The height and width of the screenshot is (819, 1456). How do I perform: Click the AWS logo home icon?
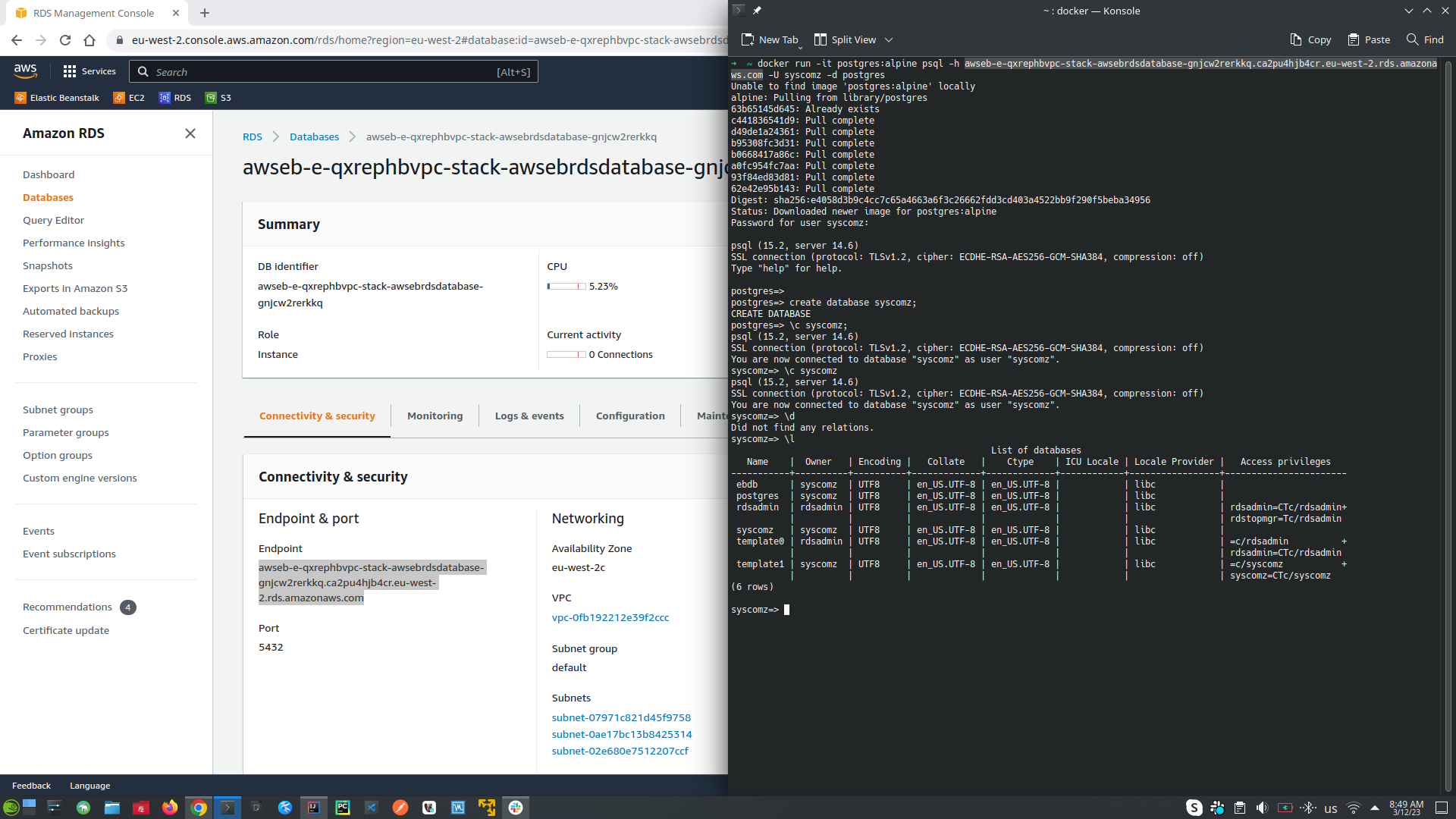(x=25, y=71)
